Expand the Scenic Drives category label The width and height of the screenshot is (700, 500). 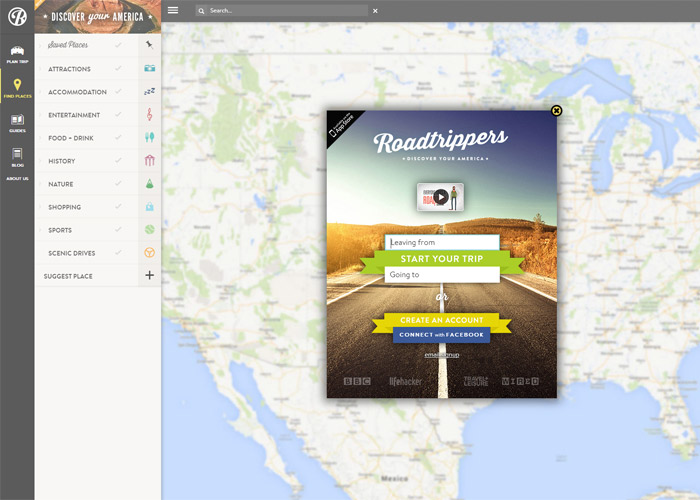point(71,253)
